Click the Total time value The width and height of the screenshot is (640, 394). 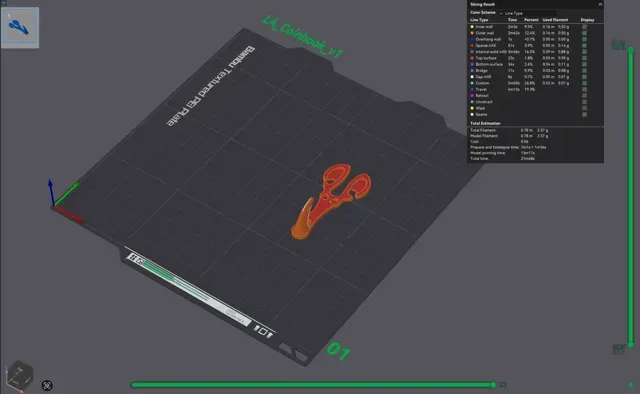tap(527, 158)
